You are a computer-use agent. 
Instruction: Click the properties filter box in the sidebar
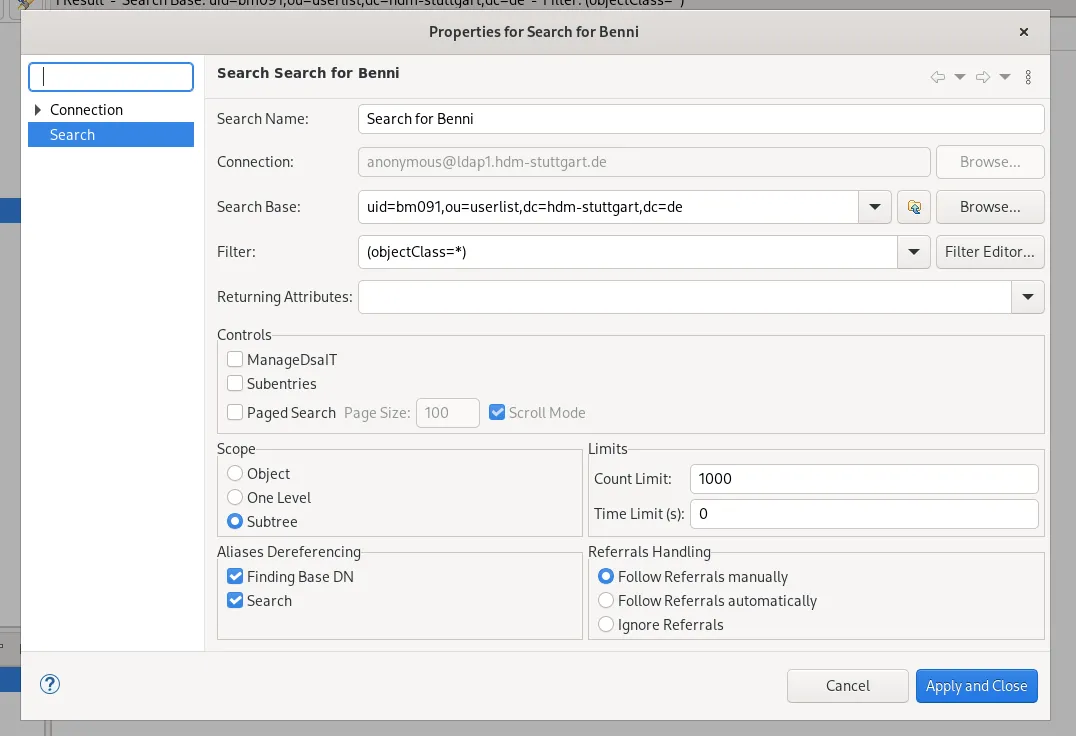[x=110, y=76]
